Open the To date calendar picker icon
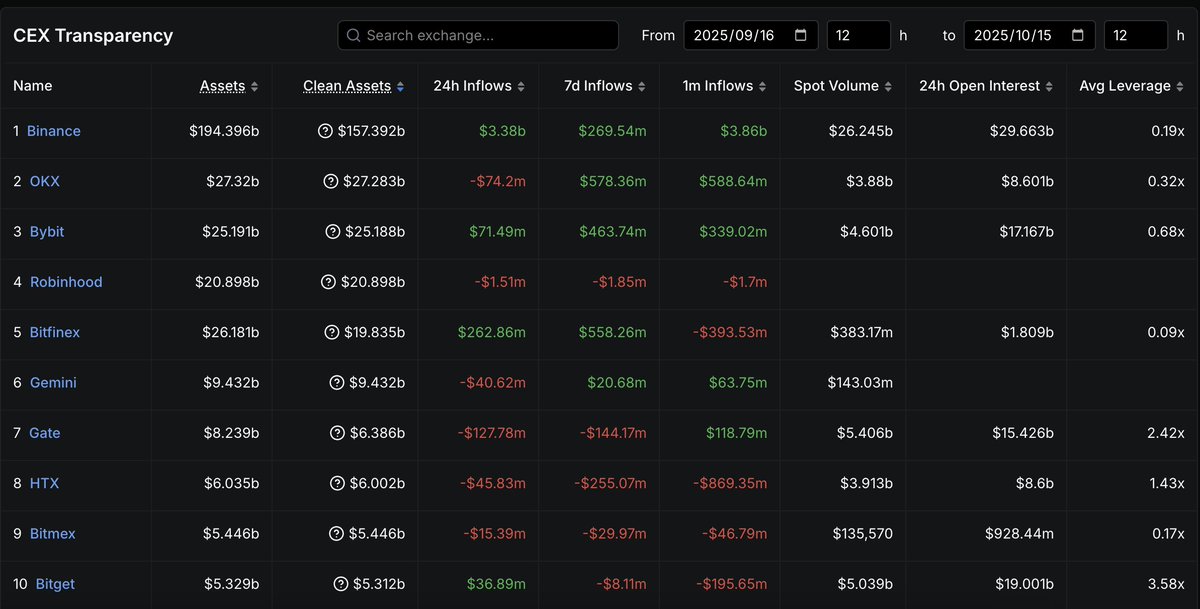 tap(1078, 35)
